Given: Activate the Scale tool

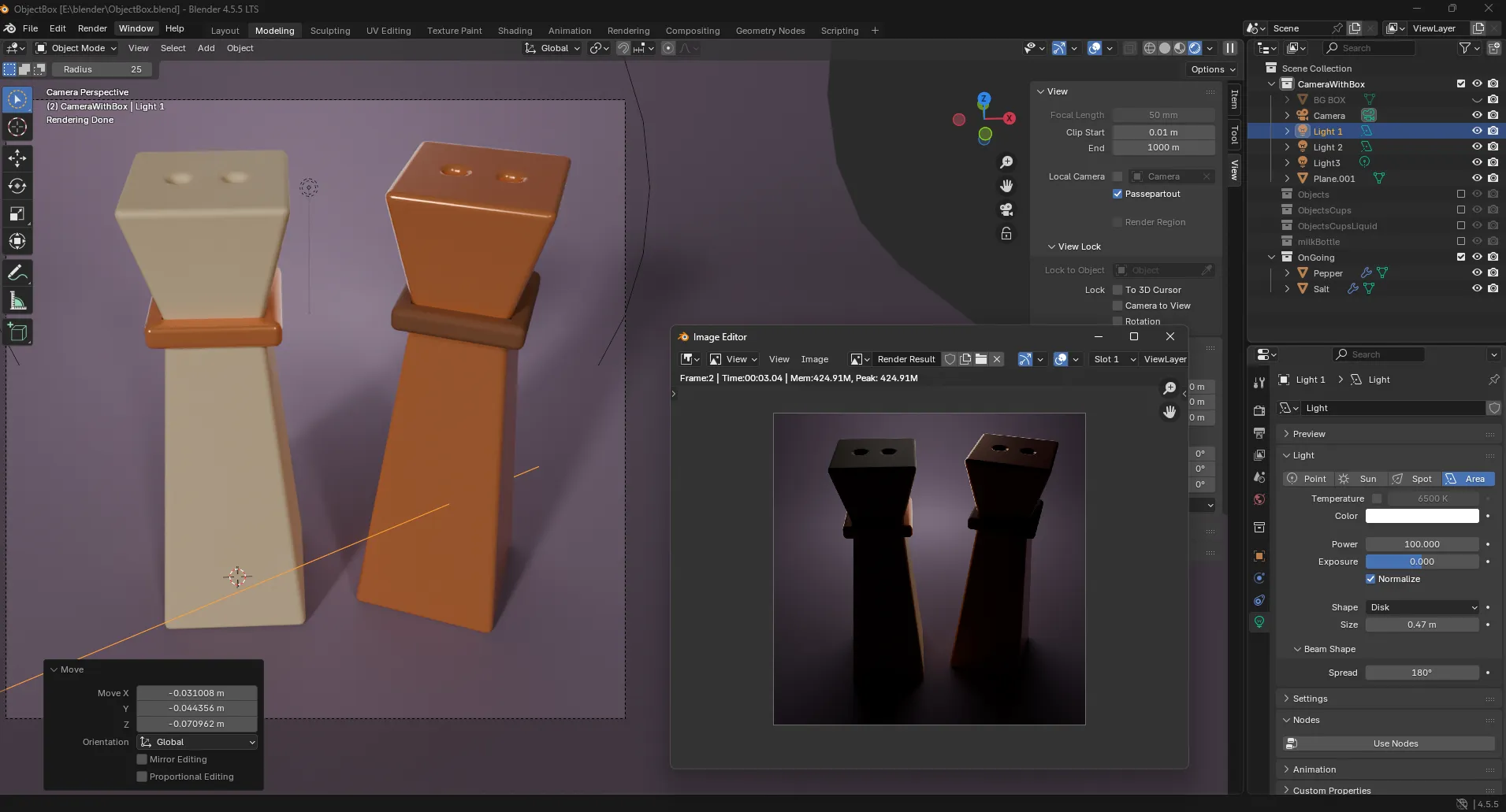Looking at the screenshot, I should coord(17,214).
